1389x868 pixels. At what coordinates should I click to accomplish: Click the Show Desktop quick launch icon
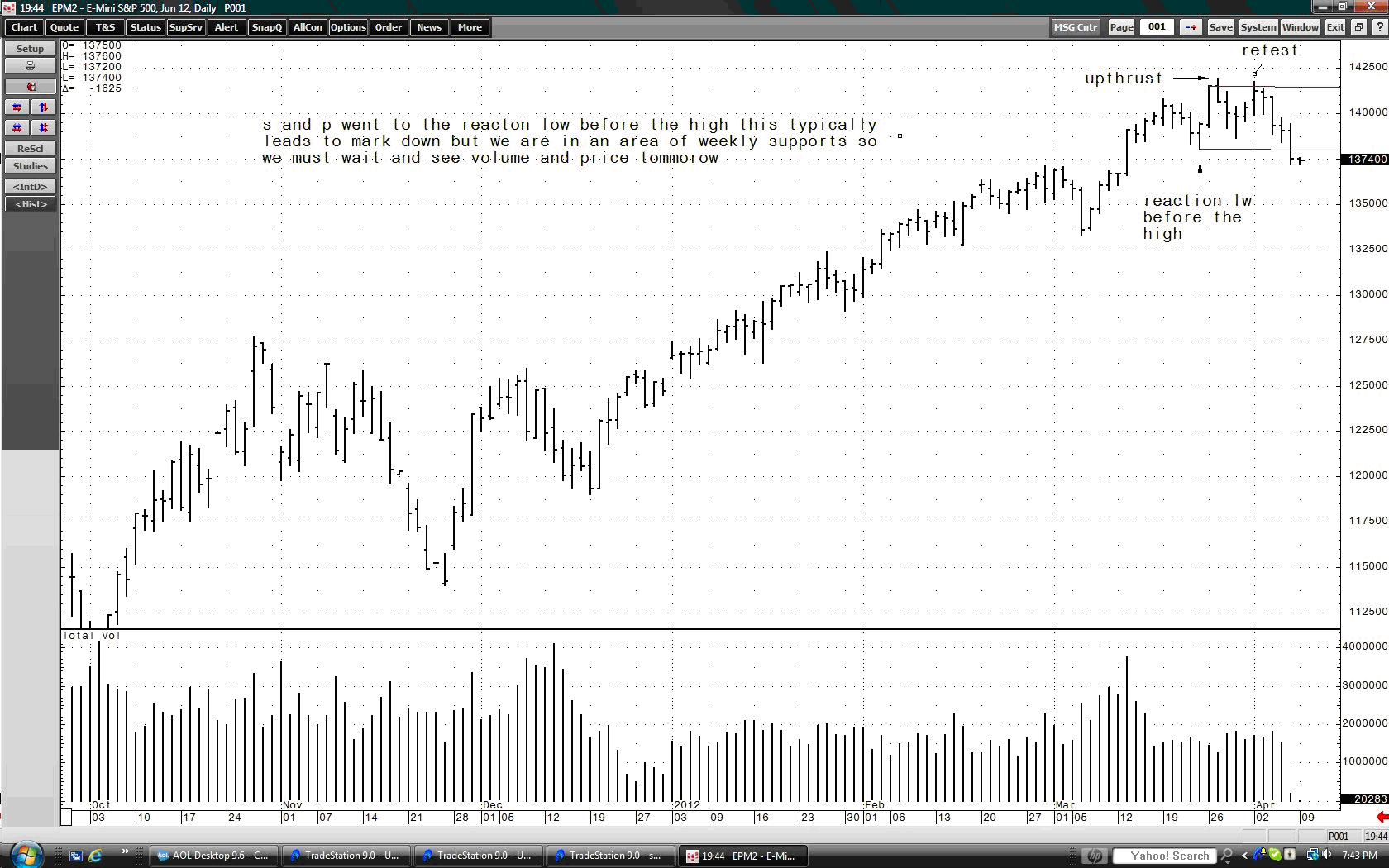75,856
